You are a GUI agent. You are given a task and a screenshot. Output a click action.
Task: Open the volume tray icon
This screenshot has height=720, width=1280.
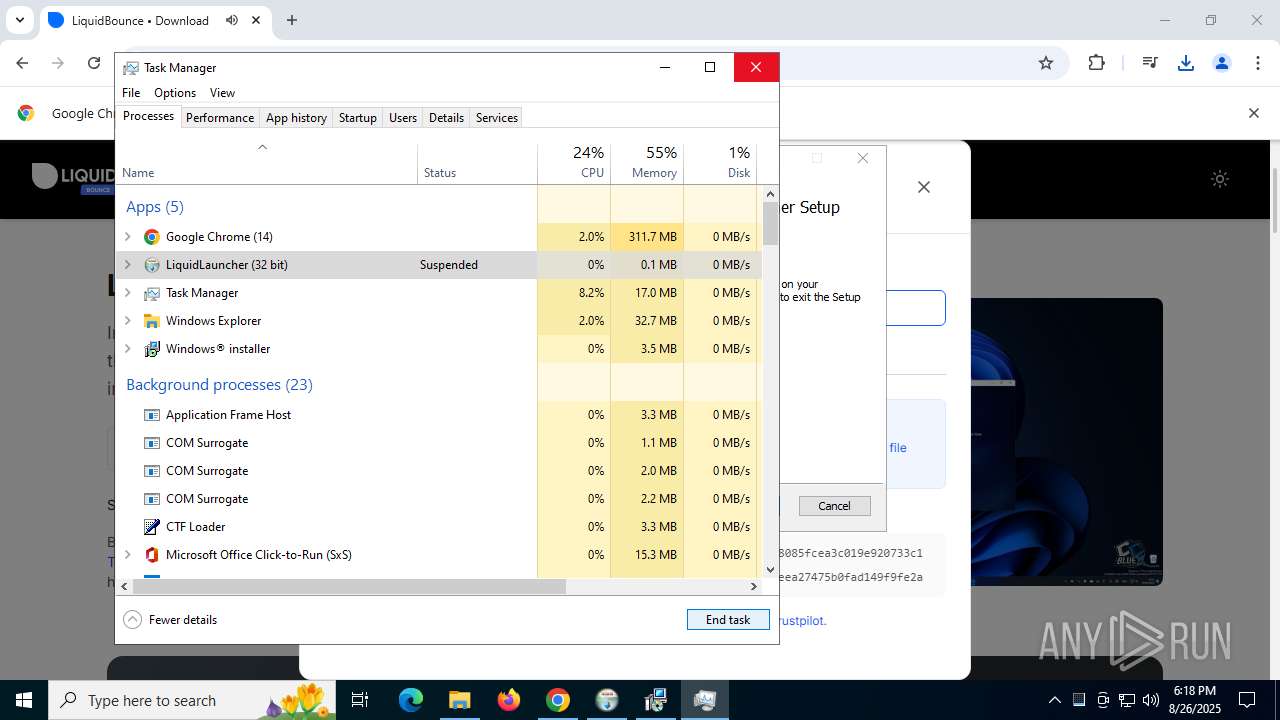point(1151,700)
